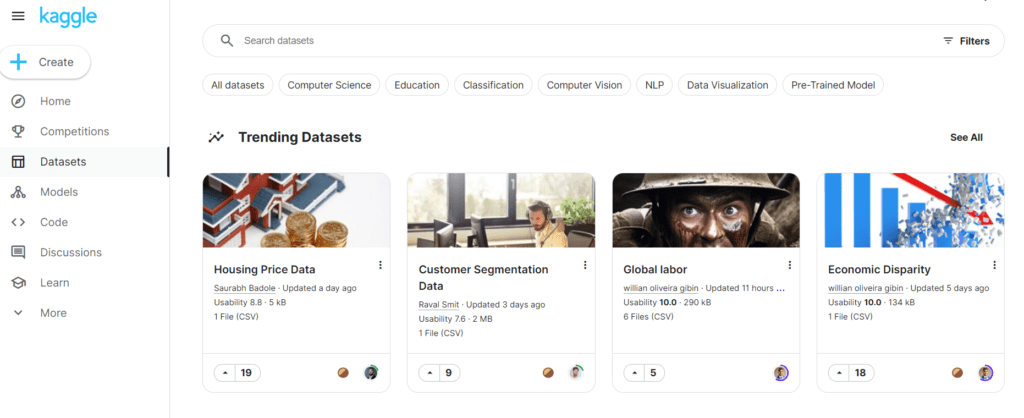
Task: Select the Data Visualization chip
Action: coord(728,85)
